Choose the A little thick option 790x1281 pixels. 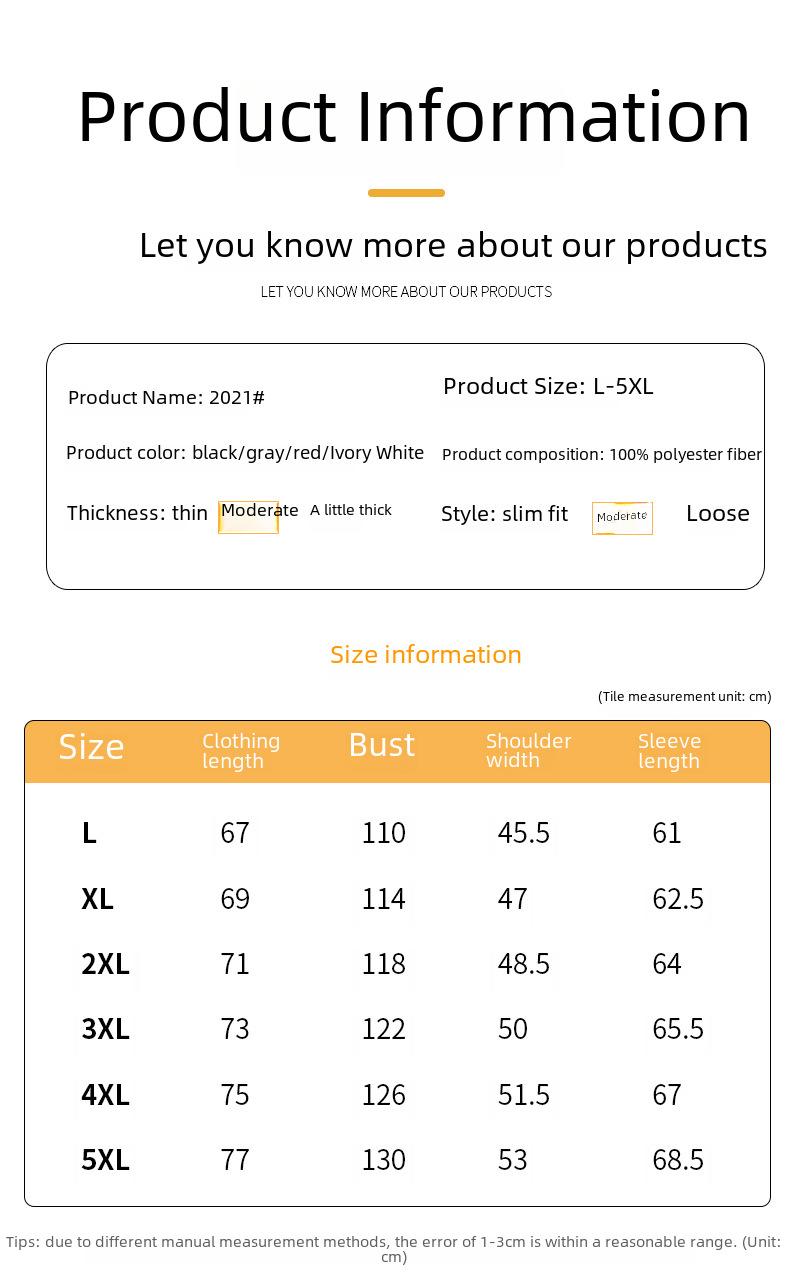pyautogui.click(x=351, y=510)
